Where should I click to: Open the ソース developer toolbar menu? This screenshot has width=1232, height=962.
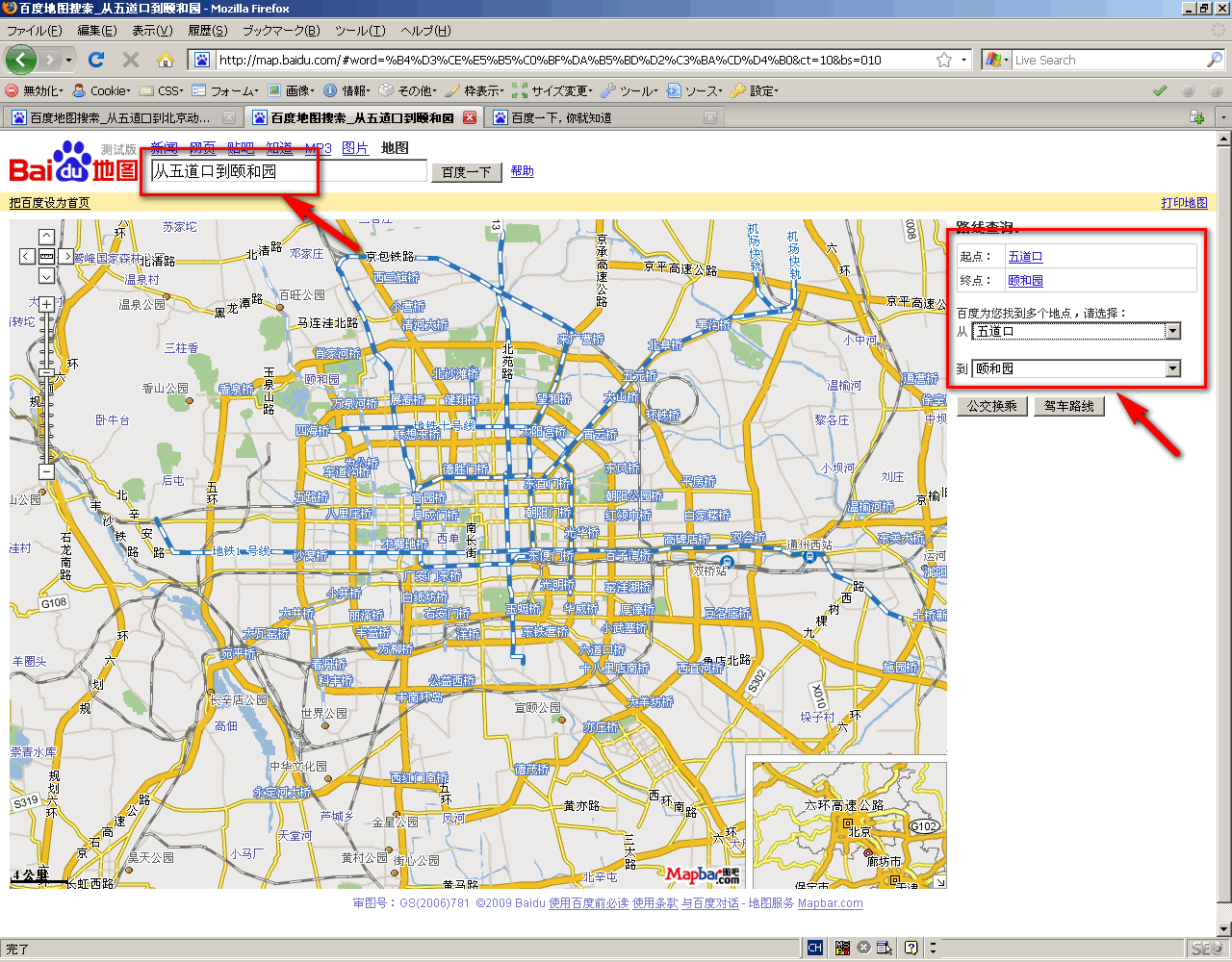tap(695, 90)
